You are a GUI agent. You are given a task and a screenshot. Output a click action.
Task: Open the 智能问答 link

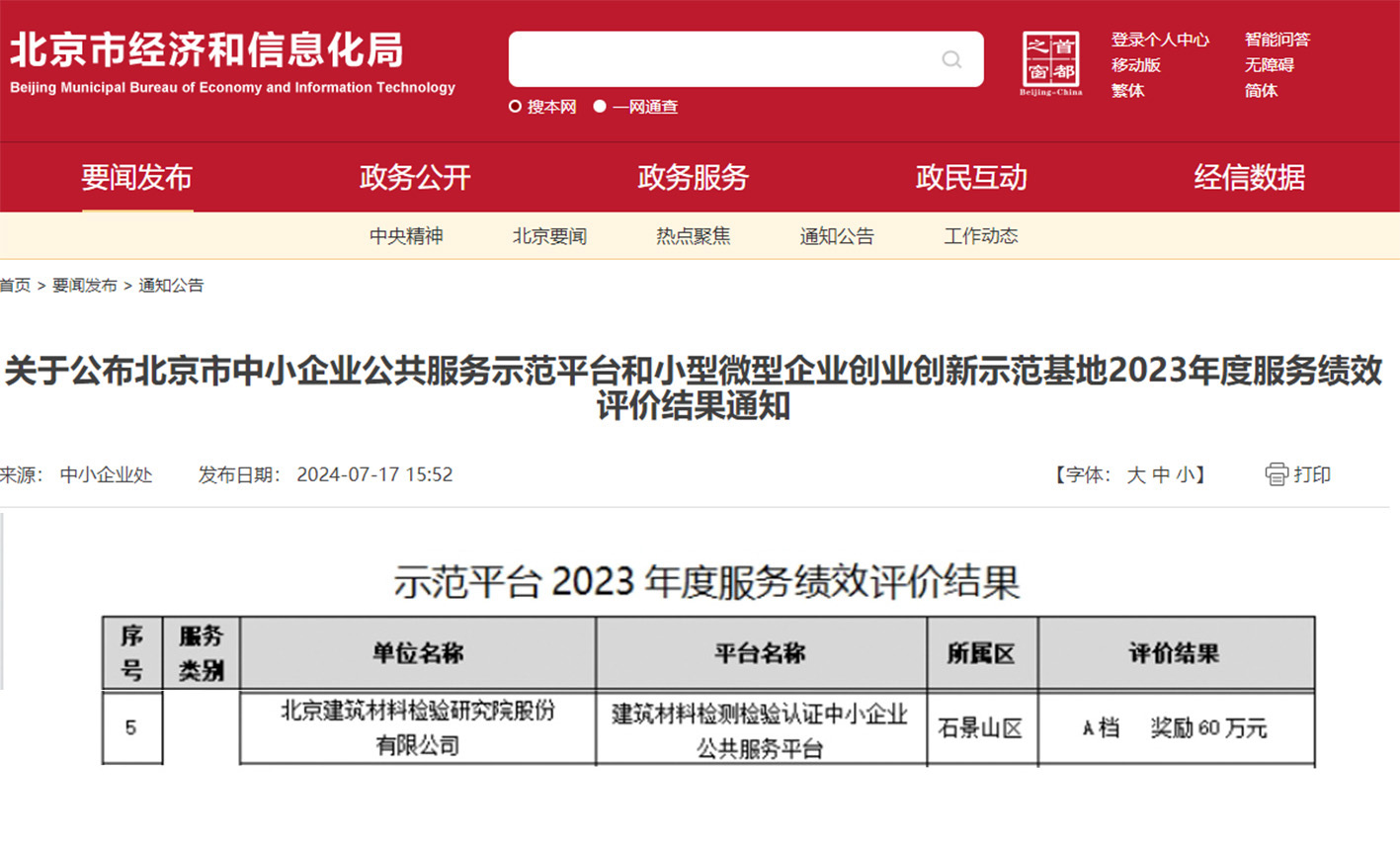pos(1276,40)
